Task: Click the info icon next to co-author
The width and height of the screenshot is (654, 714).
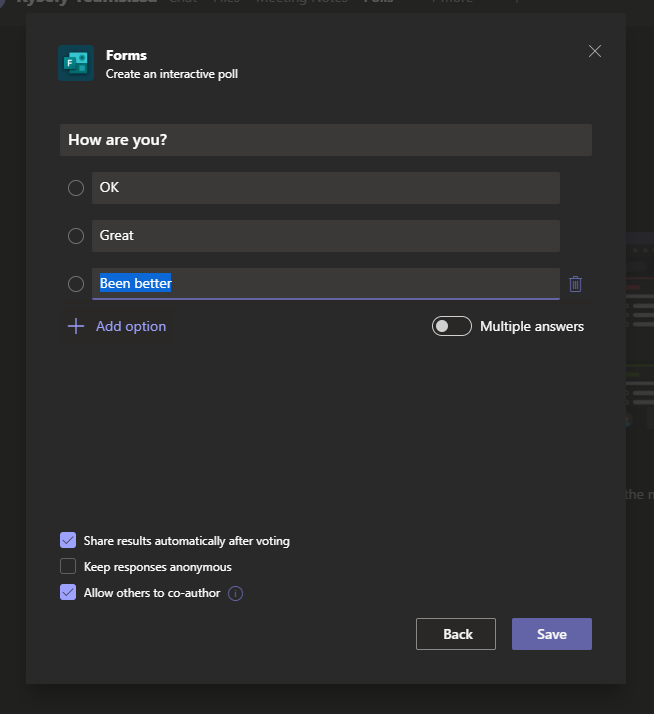Action: tap(236, 593)
